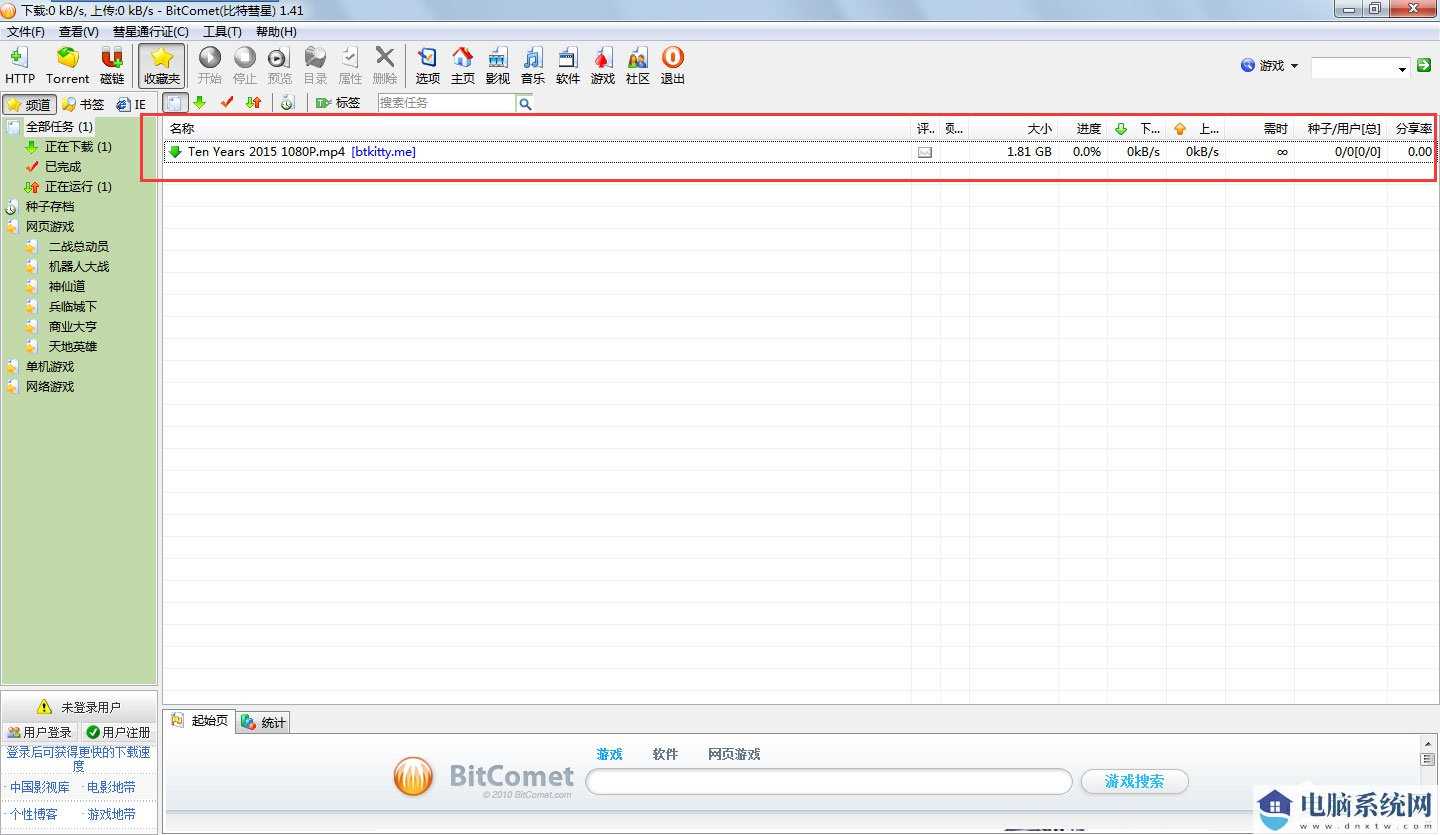
Task: Open the 音乐 music channel
Action: point(532,65)
